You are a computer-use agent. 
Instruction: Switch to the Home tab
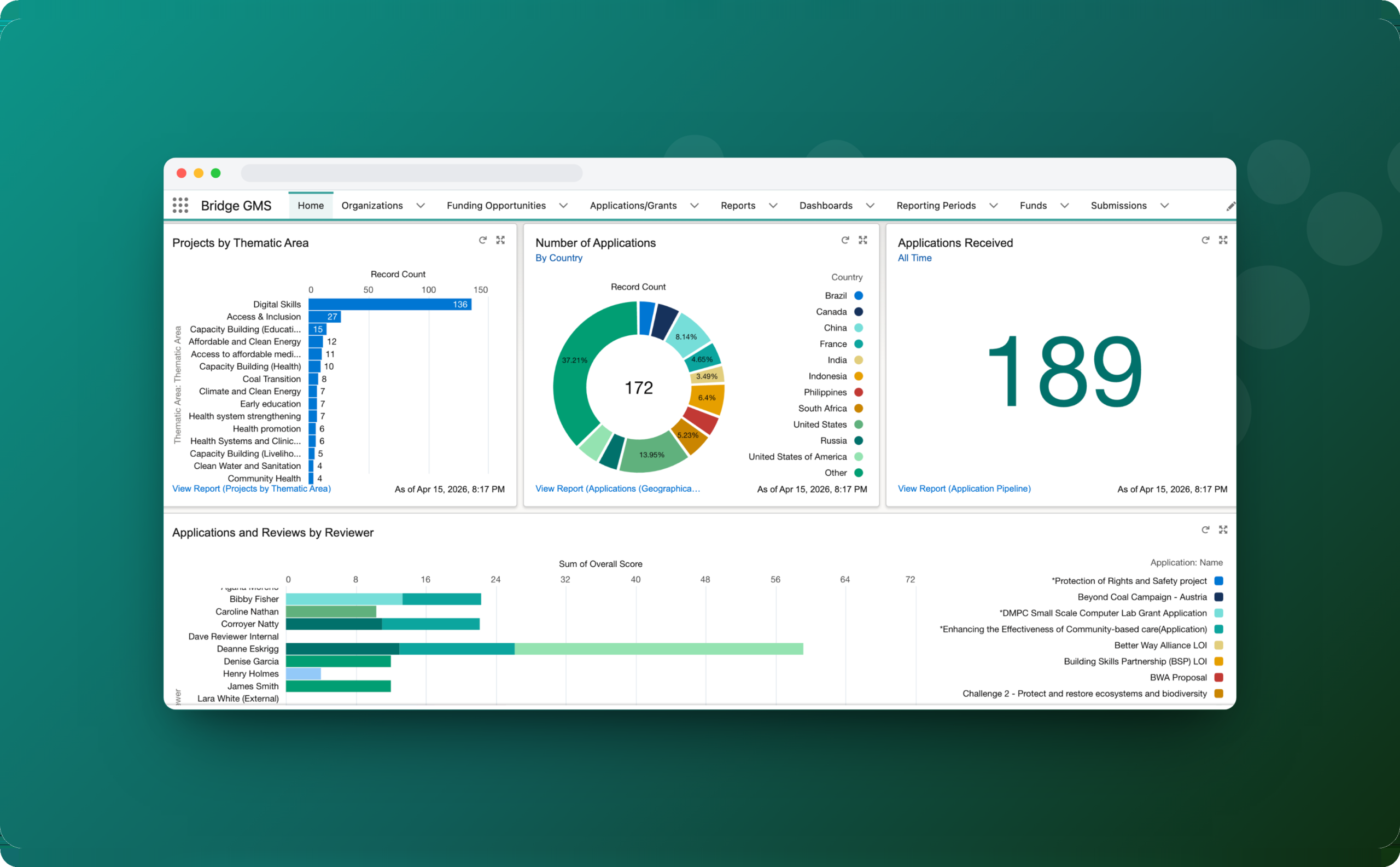point(311,205)
